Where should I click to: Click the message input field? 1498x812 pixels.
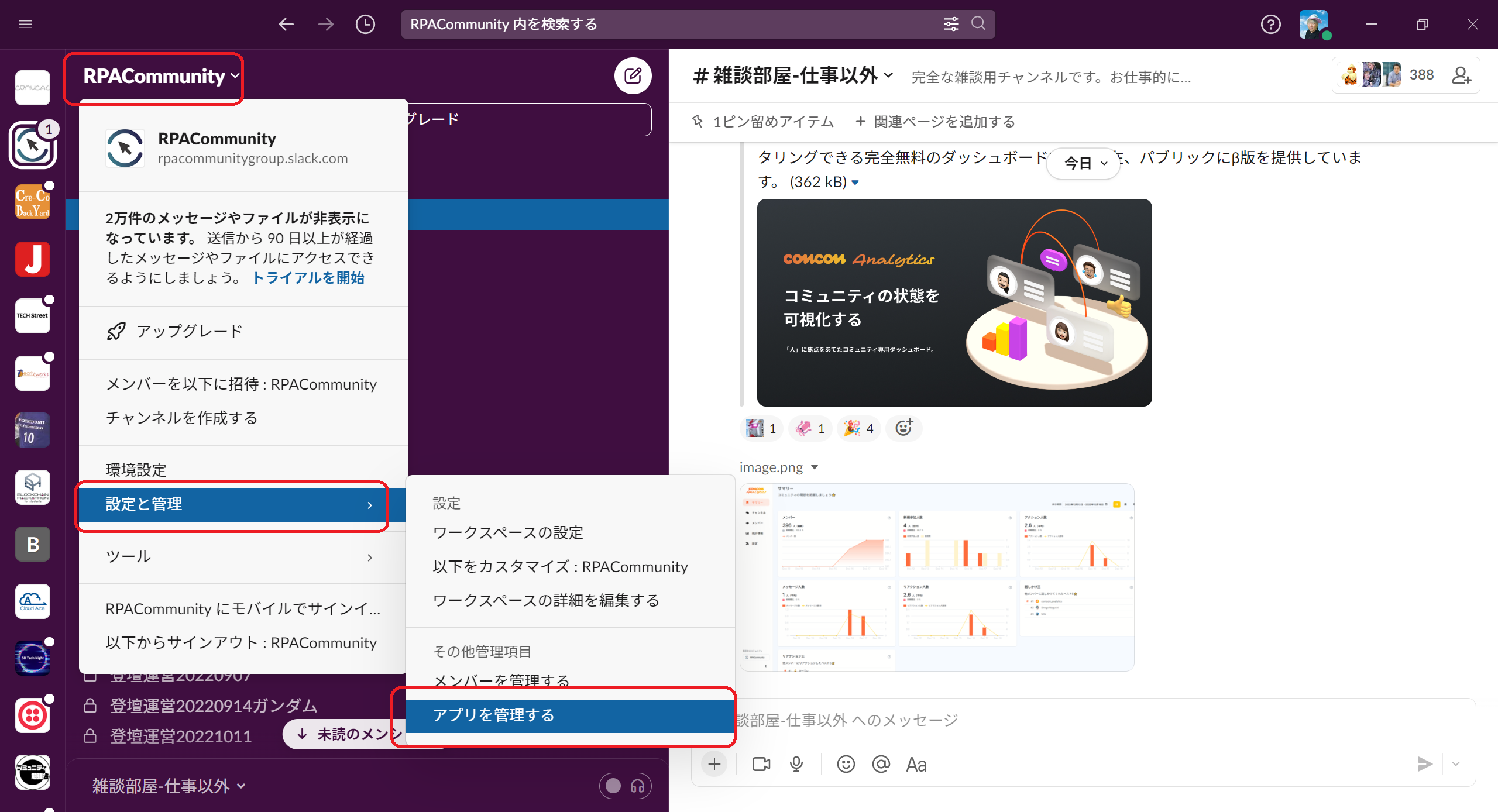pyautogui.click(x=995, y=720)
